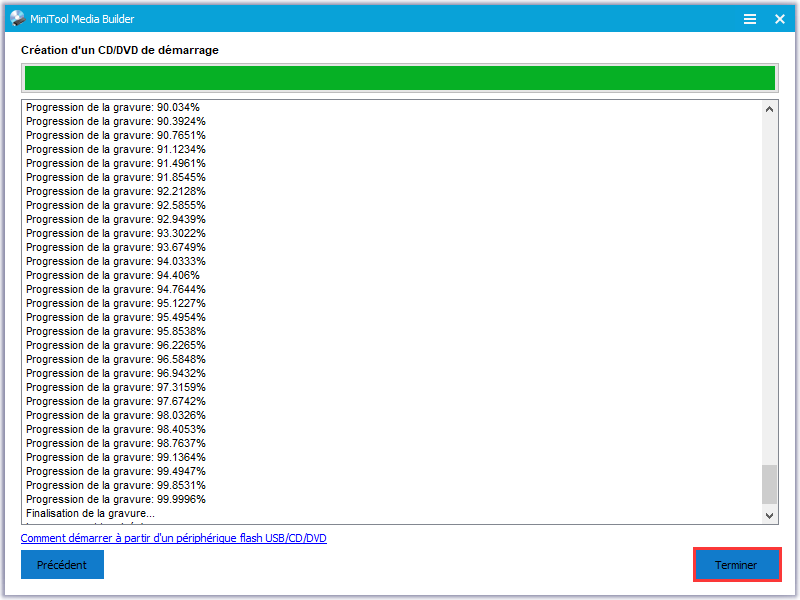The image size is (800, 600).
Task: Select the log line showing 91.8545%
Action: pyautogui.click(x=116, y=178)
